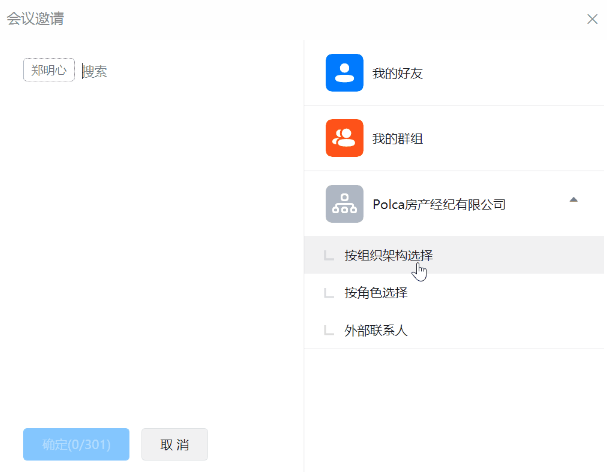Click the grey organization chart icon

344,204
